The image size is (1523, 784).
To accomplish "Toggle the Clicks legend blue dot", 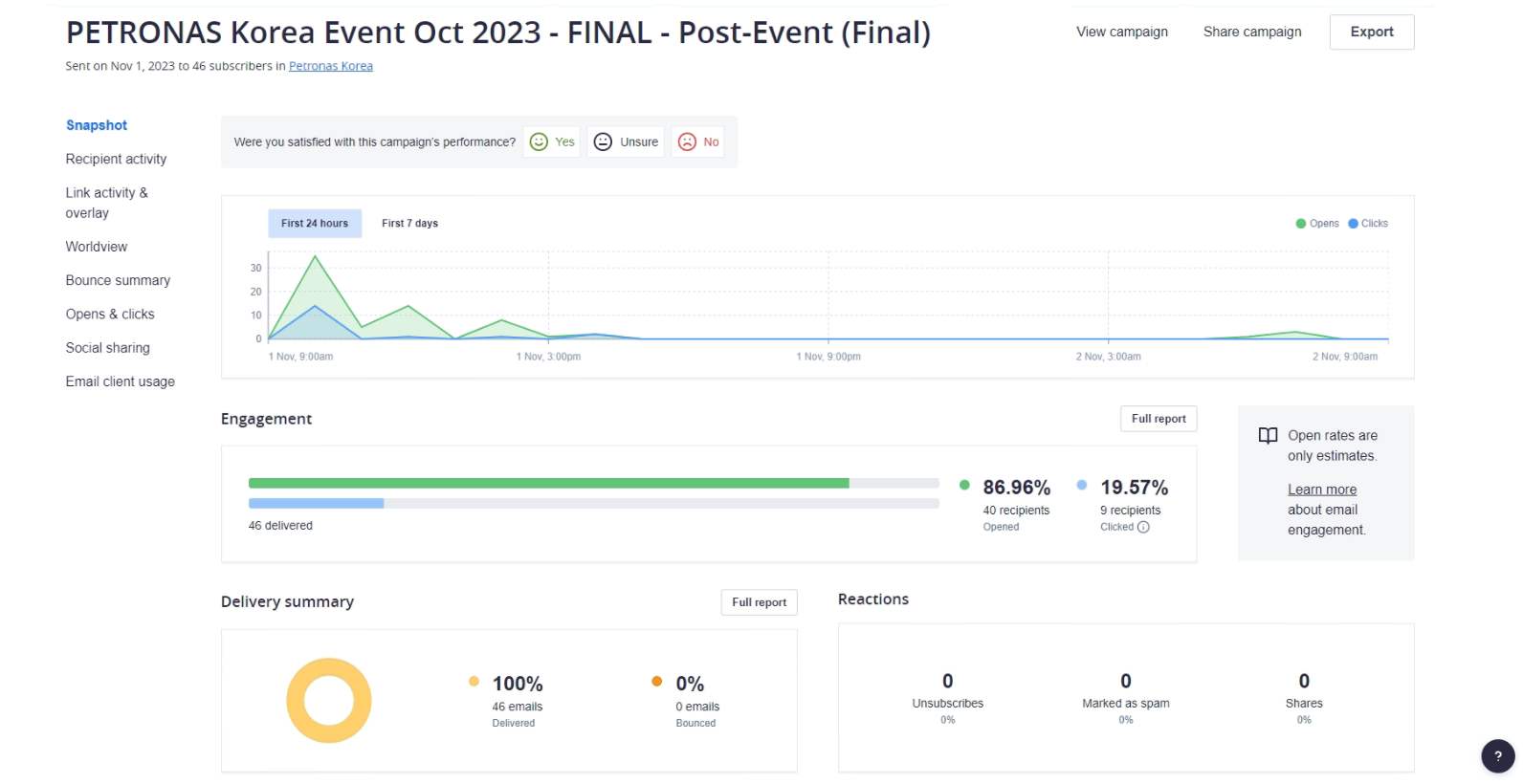I will 1353,224.
